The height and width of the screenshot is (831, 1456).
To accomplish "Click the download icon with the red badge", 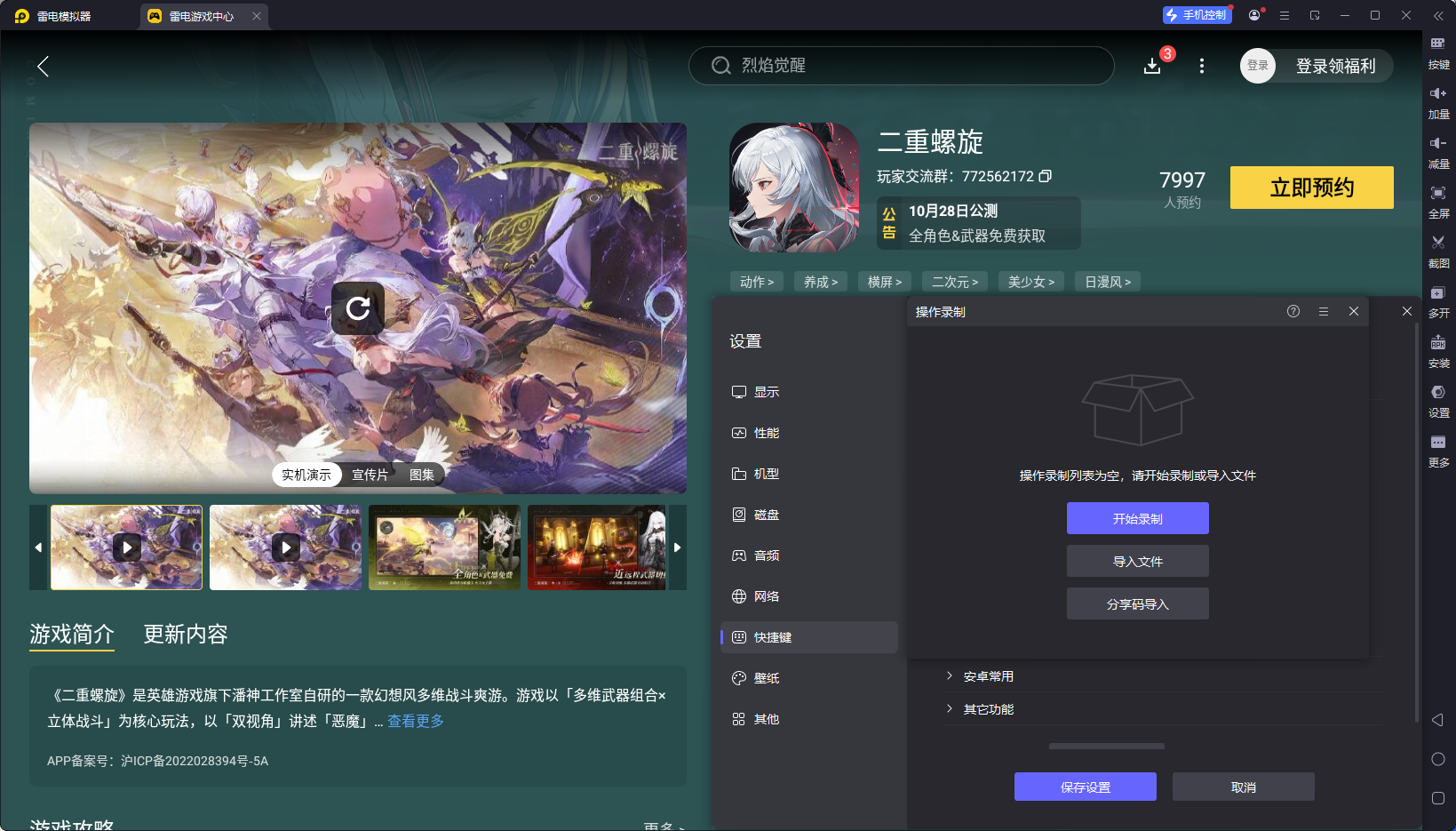I will (1152, 66).
